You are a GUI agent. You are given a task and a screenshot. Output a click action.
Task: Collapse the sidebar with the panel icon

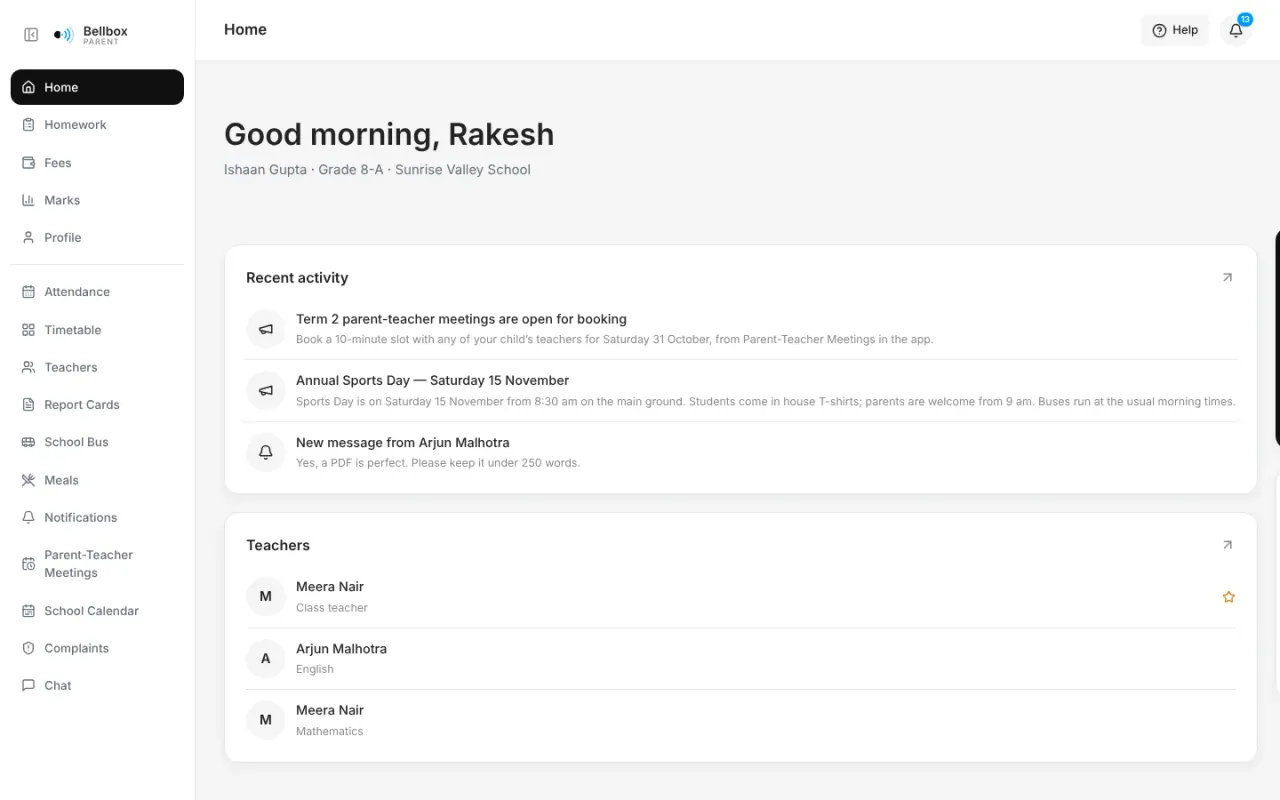[x=31, y=35]
